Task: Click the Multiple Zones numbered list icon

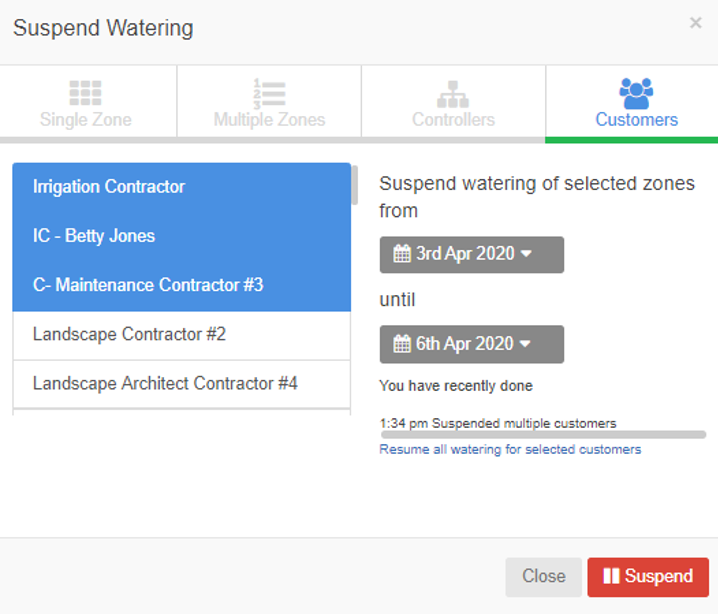Action: point(269,93)
